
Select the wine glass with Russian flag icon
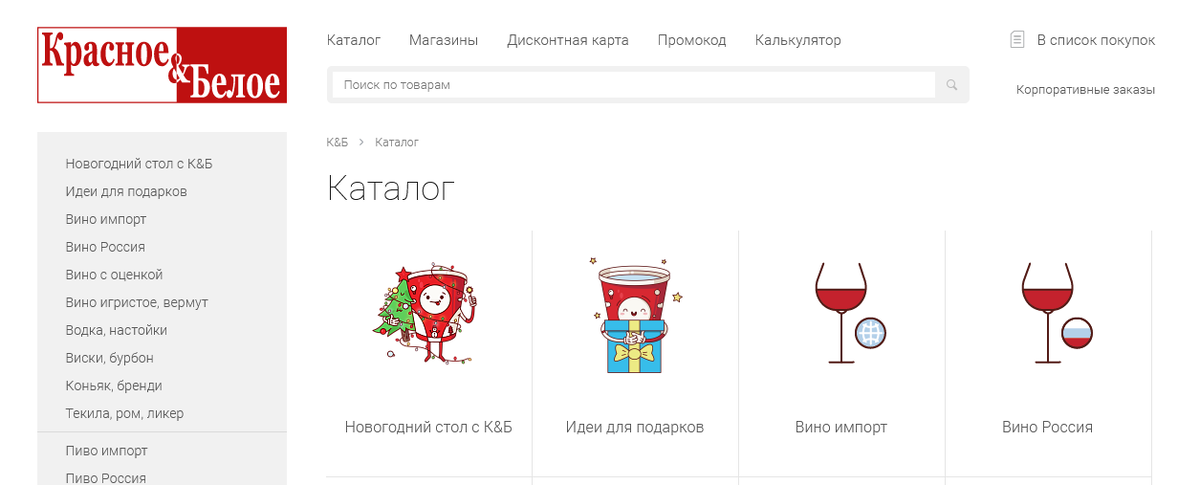(x=1056, y=312)
